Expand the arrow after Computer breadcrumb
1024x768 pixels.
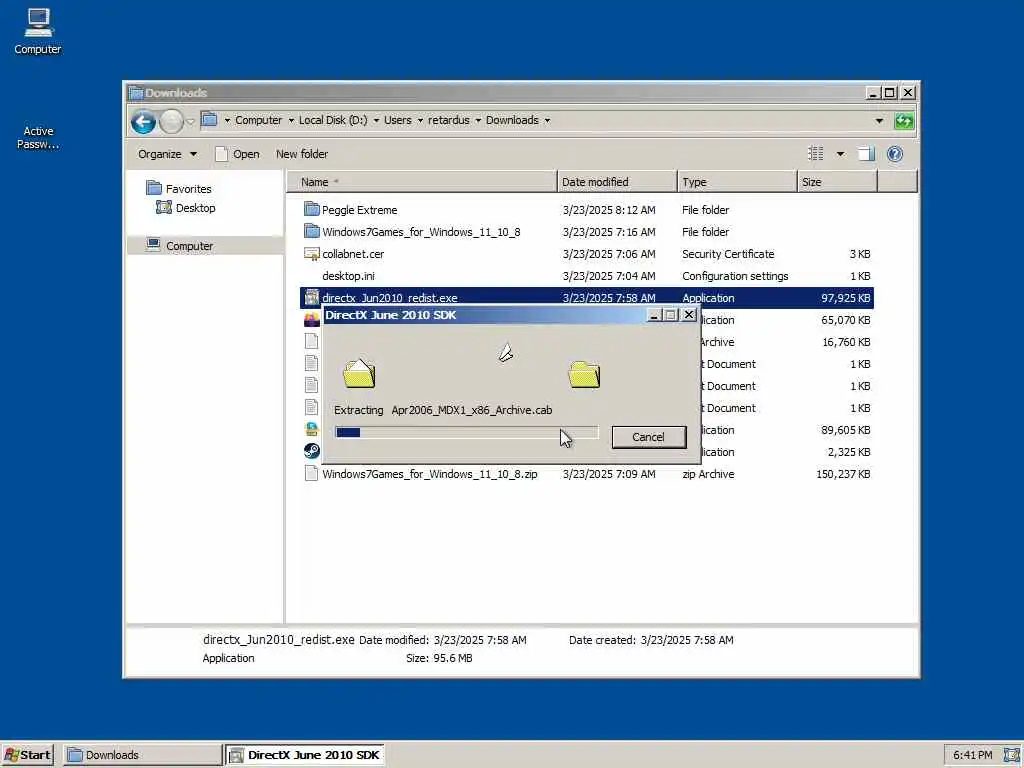coord(291,120)
